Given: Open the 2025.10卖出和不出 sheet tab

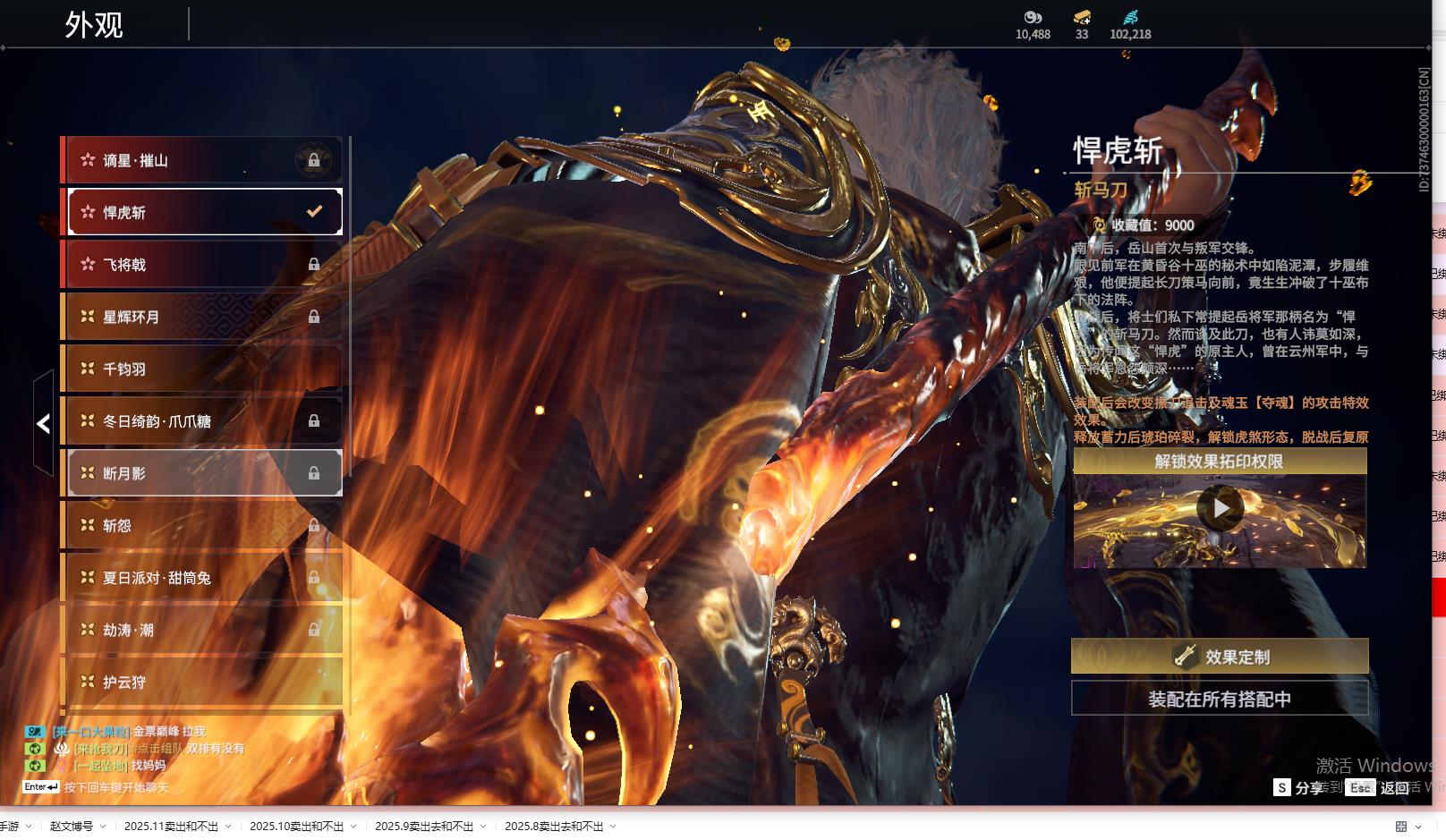Looking at the screenshot, I should click(x=296, y=827).
